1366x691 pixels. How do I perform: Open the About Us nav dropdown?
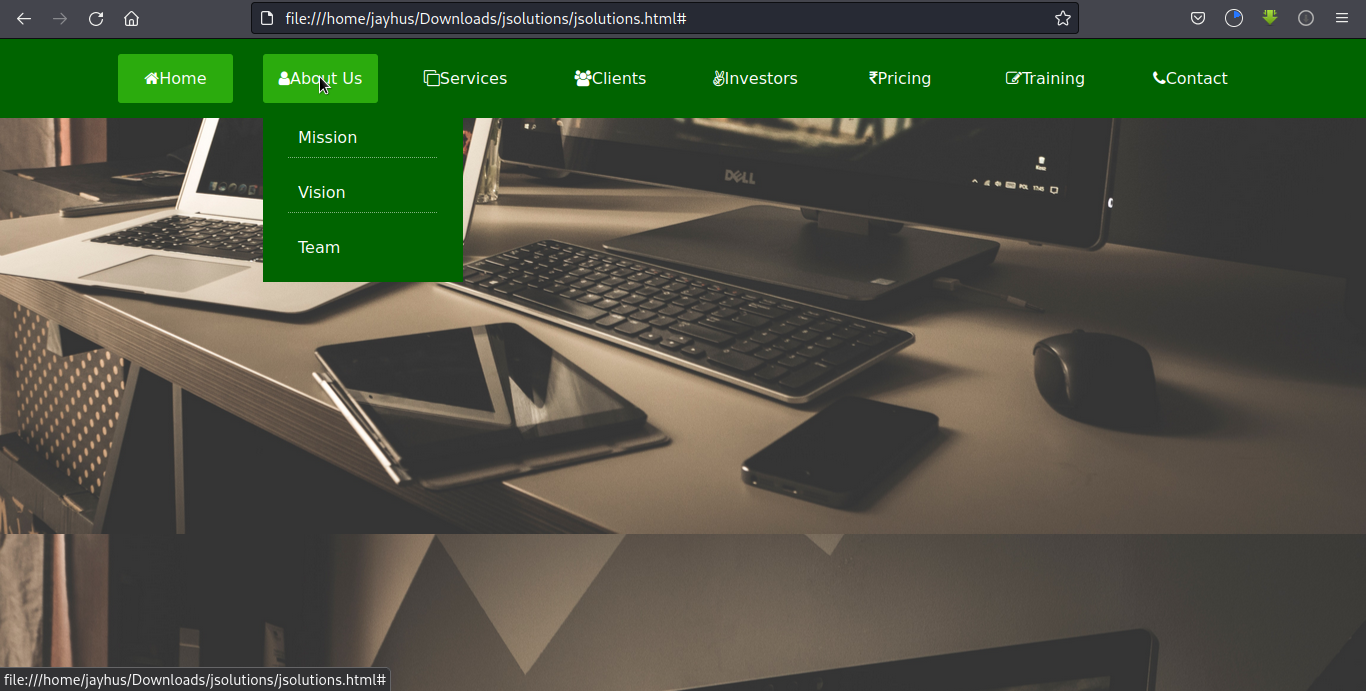point(320,78)
